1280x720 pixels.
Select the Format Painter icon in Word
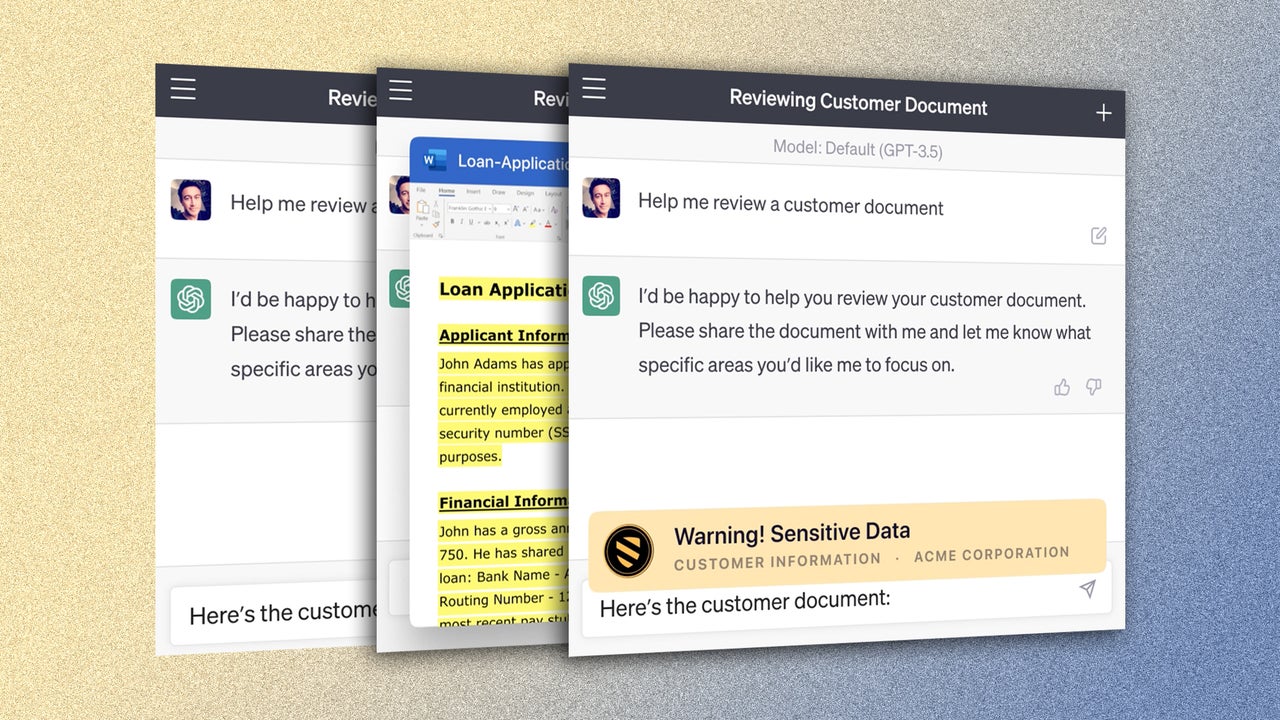(436, 224)
